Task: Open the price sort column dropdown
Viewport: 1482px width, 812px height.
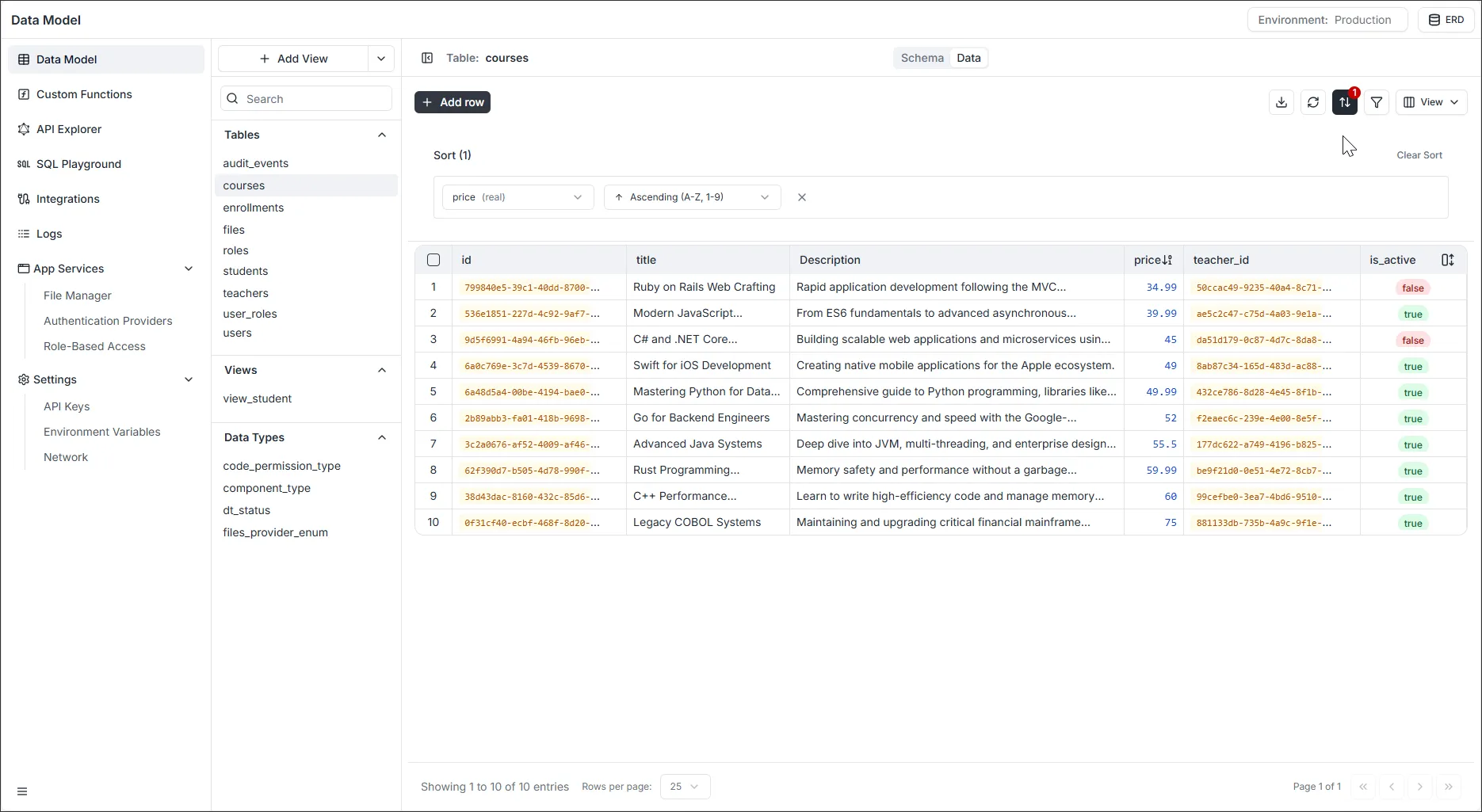Action: (518, 197)
